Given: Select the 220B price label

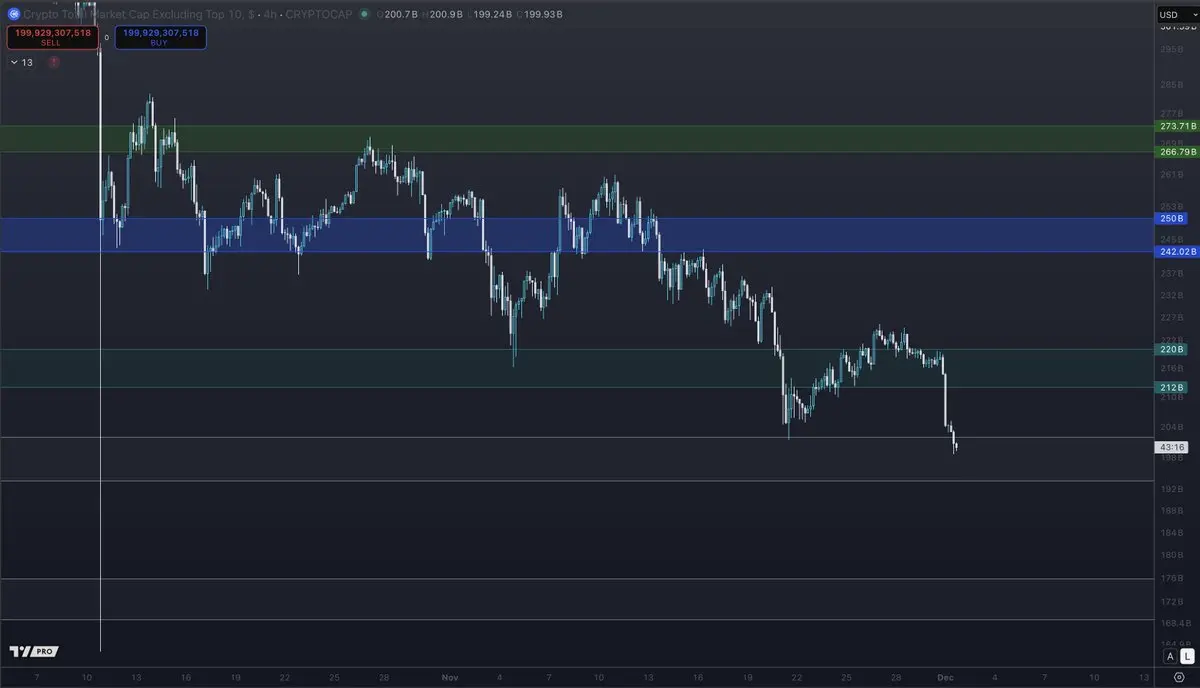Looking at the screenshot, I should pyautogui.click(x=1172, y=349).
